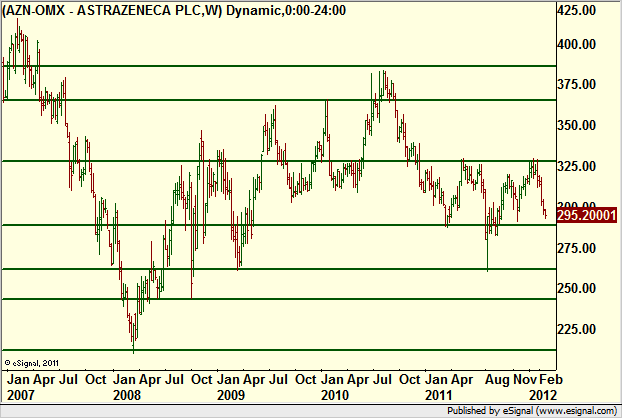Click the 2010 year label
This screenshot has width=622, height=418.
335,395
